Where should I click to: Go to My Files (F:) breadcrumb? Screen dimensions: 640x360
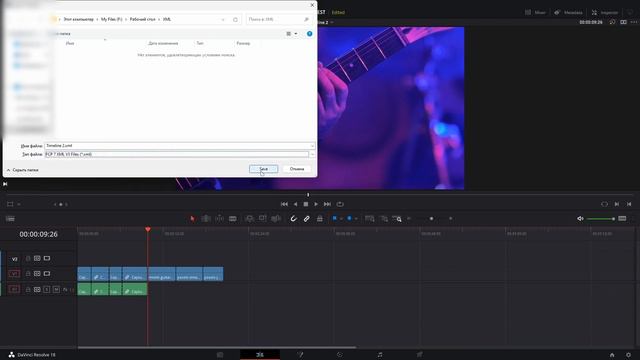click(111, 19)
